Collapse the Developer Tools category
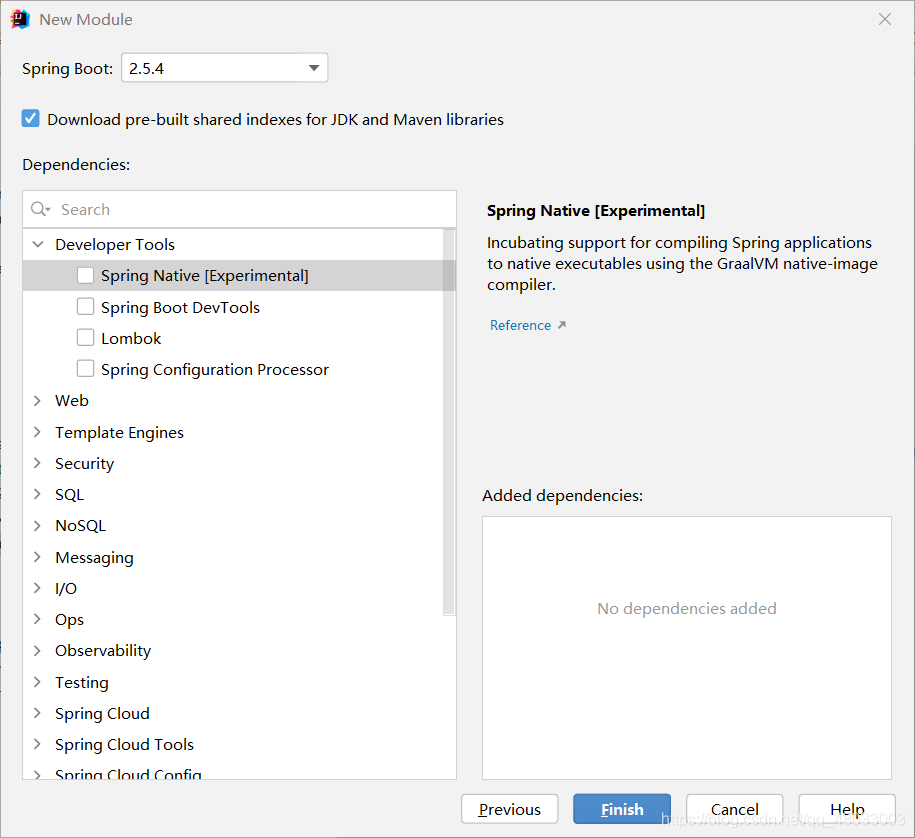The width and height of the screenshot is (915, 838). click(x=38, y=244)
